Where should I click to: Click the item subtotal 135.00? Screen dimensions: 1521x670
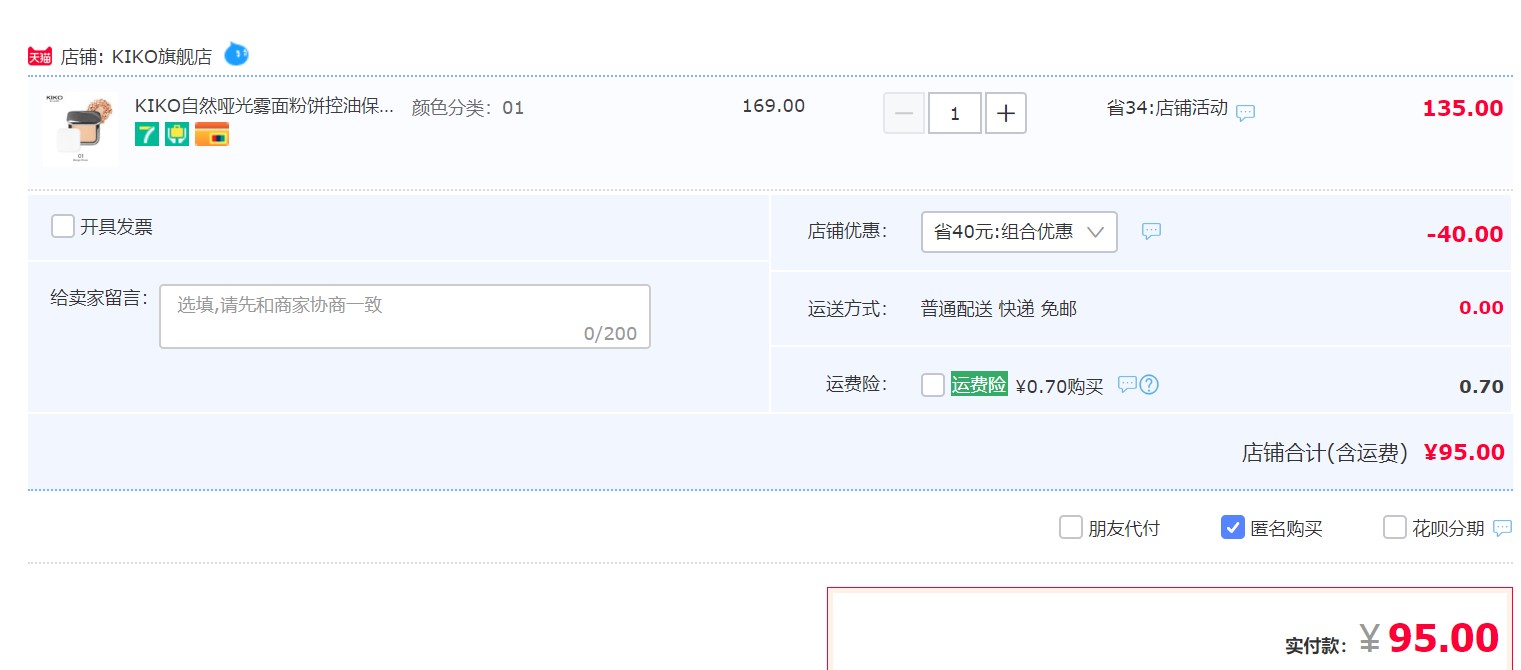(x=1463, y=108)
